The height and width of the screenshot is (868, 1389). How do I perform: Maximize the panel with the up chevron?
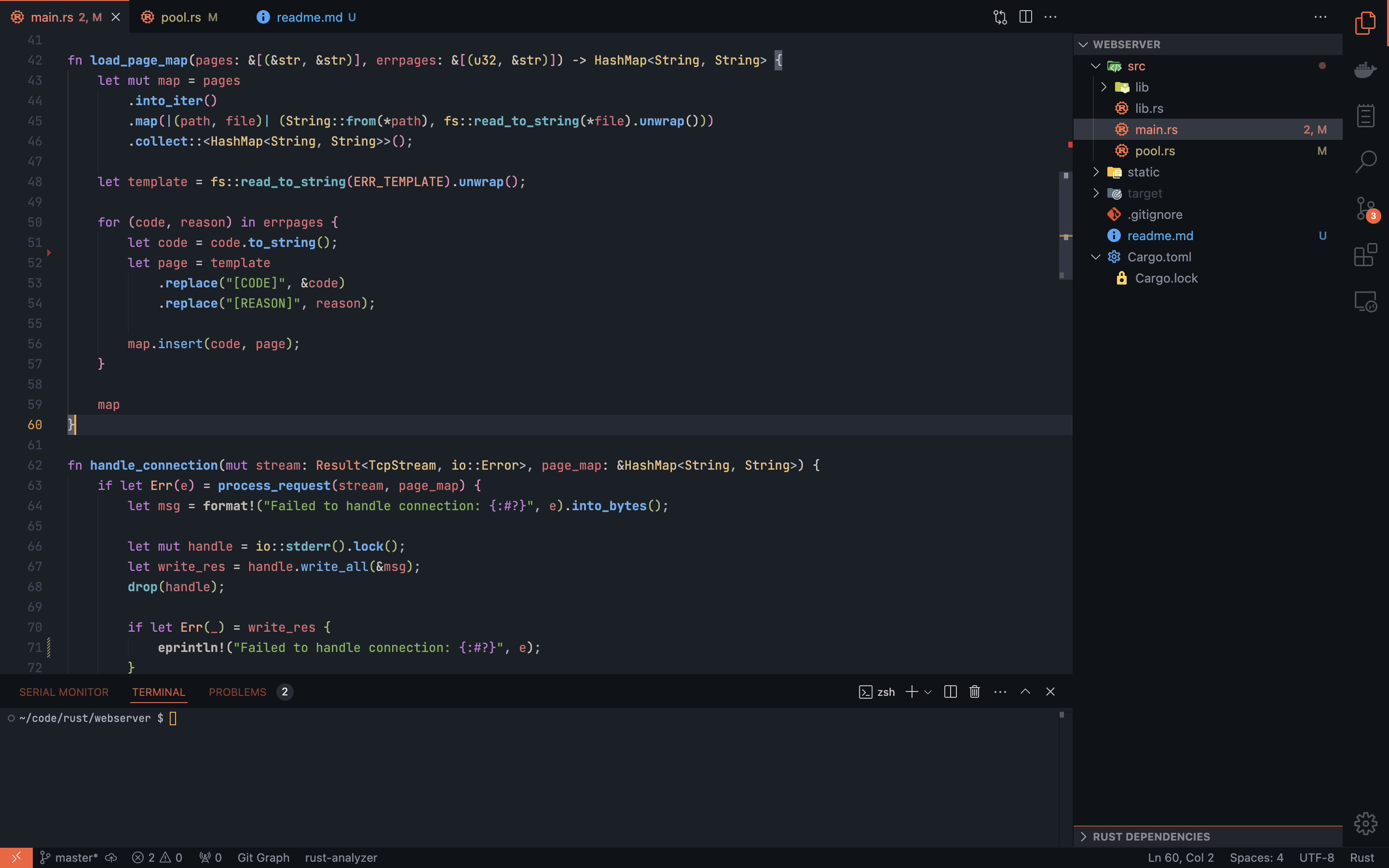pyautogui.click(x=1025, y=692)
